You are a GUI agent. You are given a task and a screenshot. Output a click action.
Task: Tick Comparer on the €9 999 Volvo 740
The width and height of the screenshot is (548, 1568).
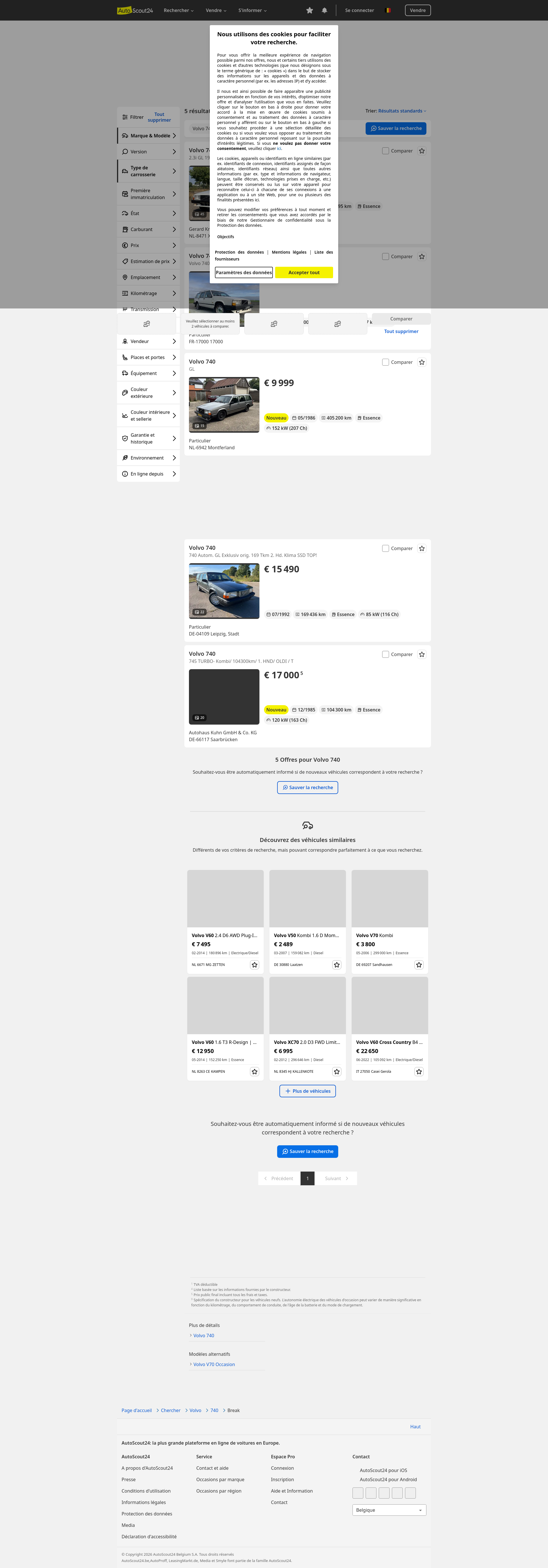[x=386, y=362]
